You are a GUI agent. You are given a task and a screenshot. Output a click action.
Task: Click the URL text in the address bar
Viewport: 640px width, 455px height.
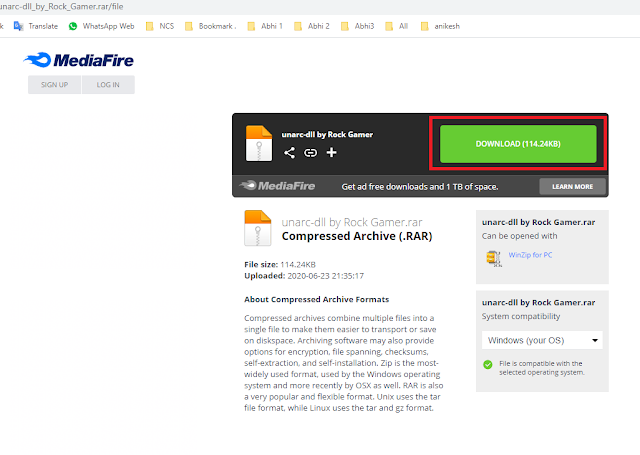(x=61, y=7)
